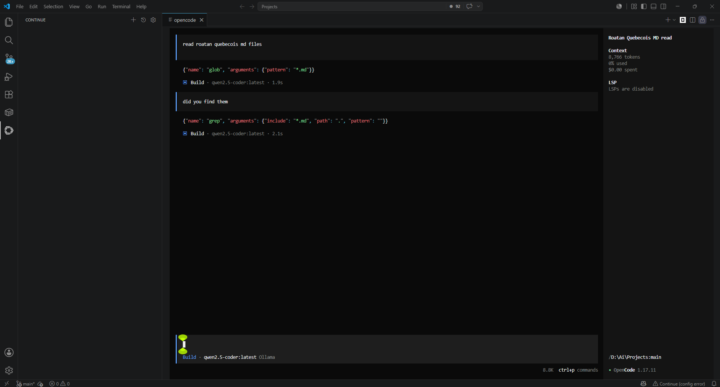
Task: Open the Selection menu
Action: [53, 6]
